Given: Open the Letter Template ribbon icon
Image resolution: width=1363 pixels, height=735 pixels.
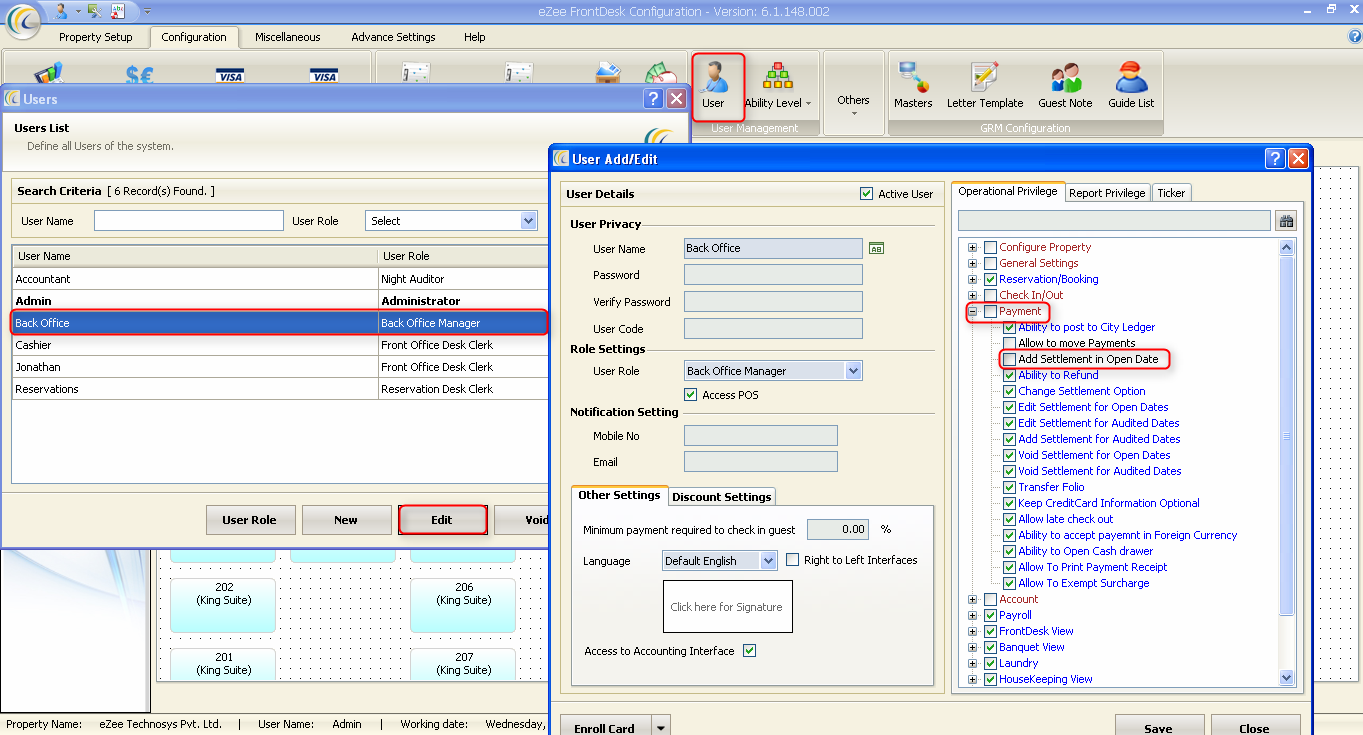Looking at the screenshot, I should coord(985,85).
